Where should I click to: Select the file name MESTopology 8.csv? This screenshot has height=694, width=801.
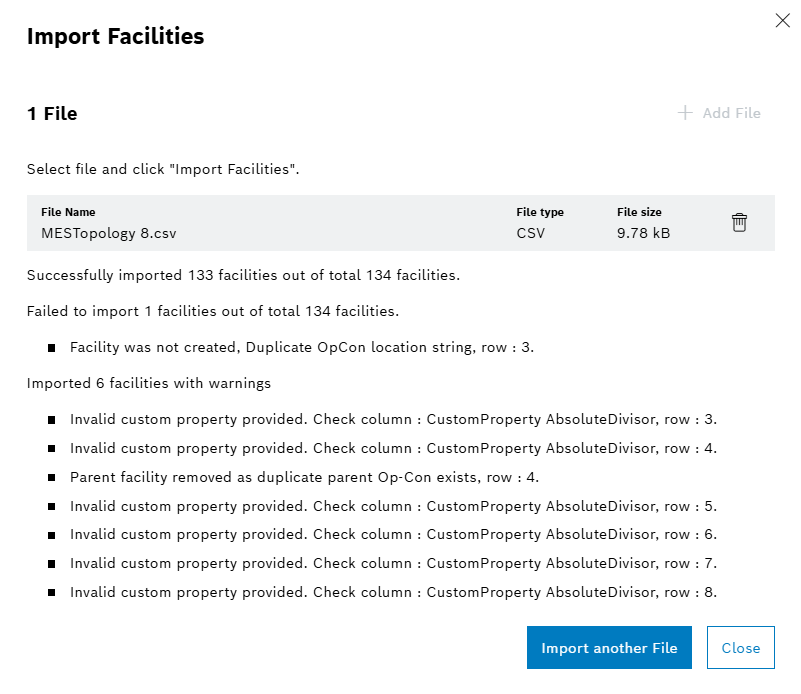click(106, 232)
